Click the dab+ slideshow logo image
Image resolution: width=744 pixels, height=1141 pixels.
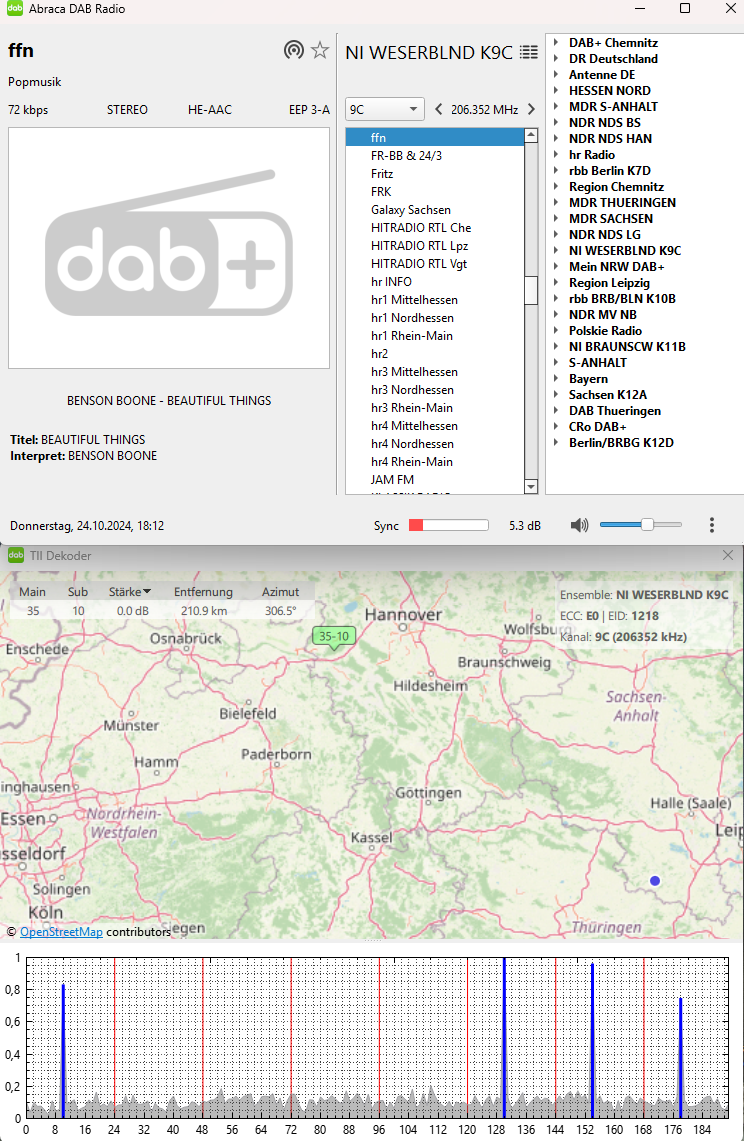click(x=169, y=247)
